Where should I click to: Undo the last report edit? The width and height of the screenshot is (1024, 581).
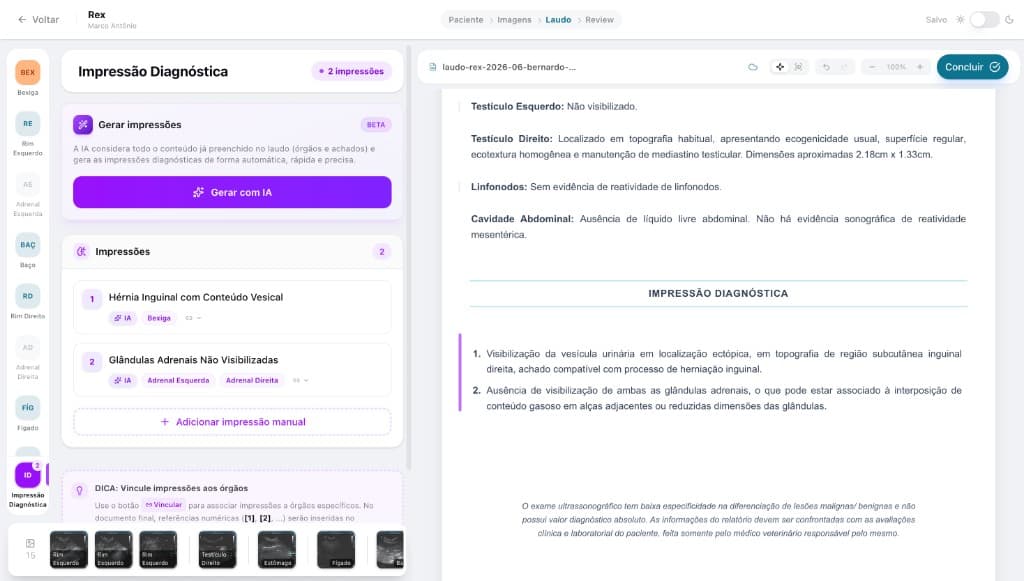(x=826, y=67)
